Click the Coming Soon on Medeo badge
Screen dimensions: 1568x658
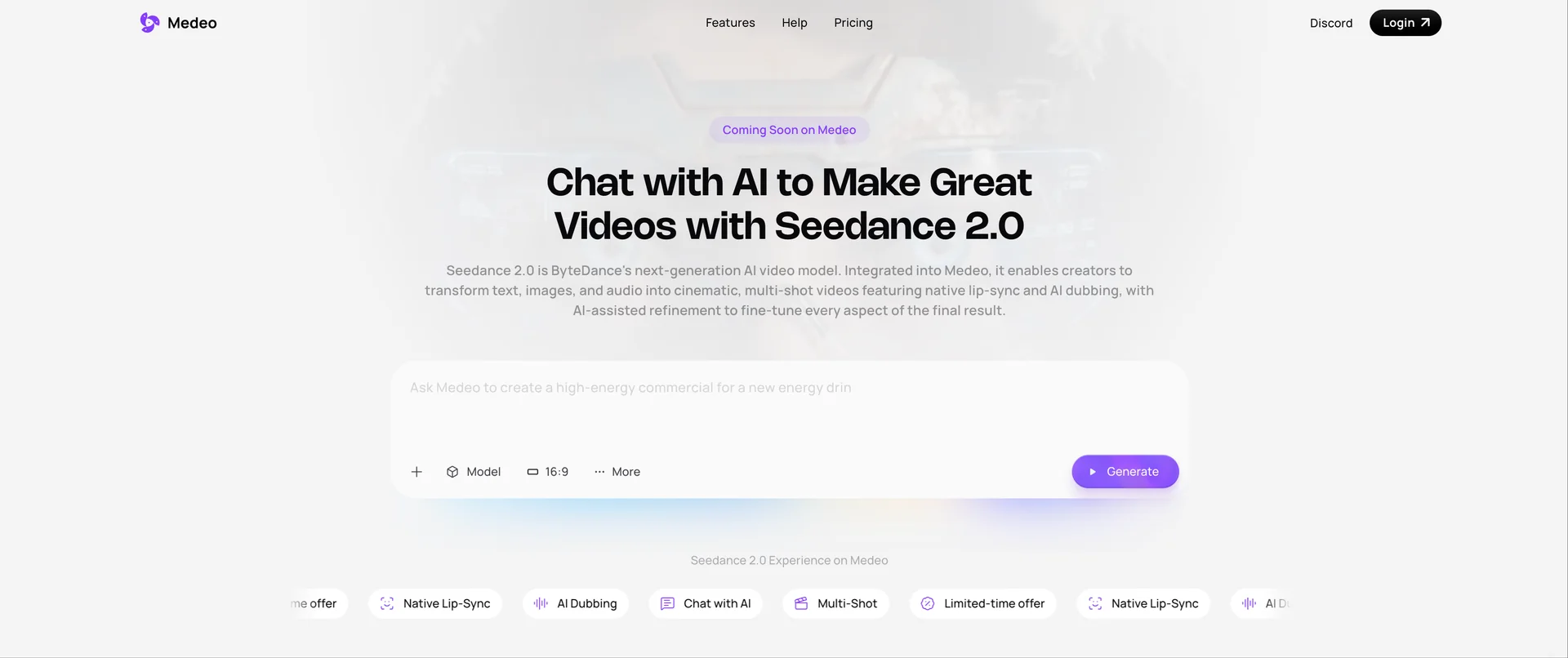pos(789,130)
